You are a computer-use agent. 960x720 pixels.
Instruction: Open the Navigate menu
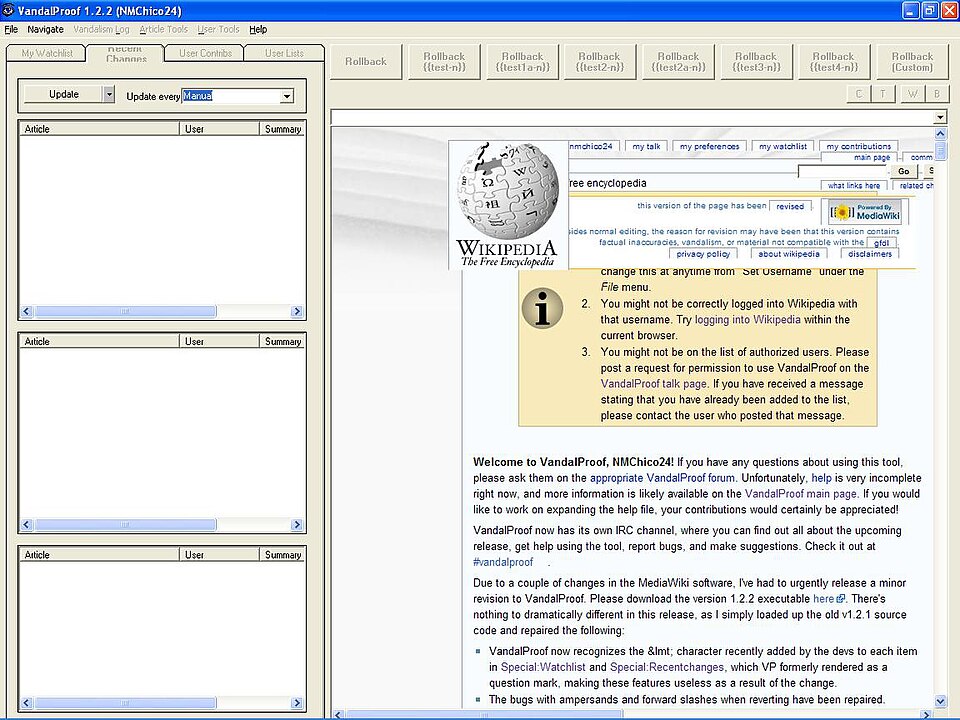click(x=45, y=29)
